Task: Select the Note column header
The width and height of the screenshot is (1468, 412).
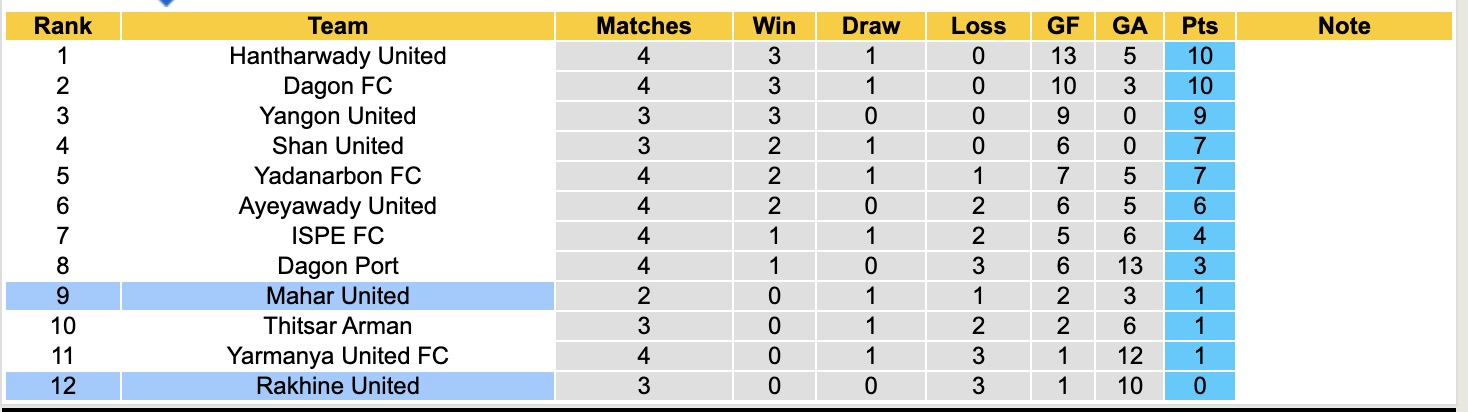Action: (x=1343, y=26)
